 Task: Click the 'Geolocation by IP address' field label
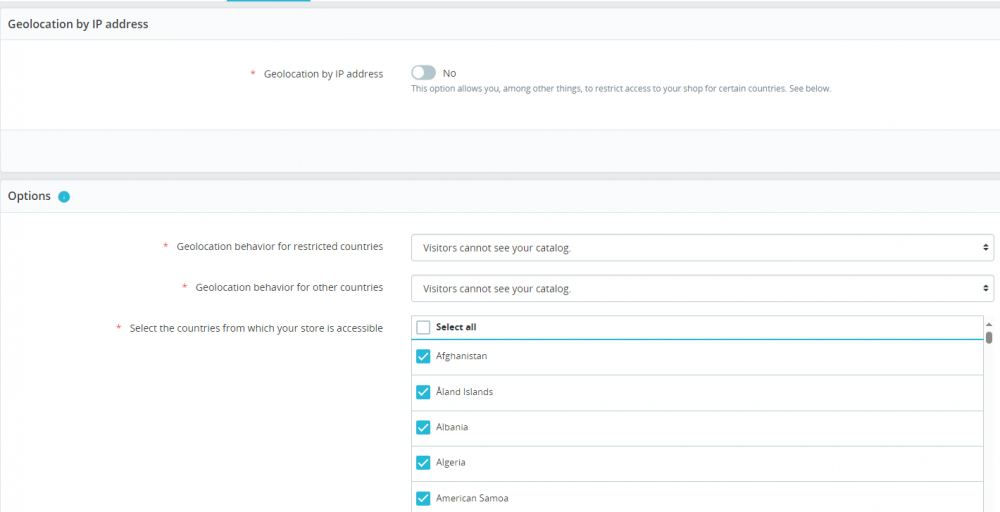(x=323, y=74)
